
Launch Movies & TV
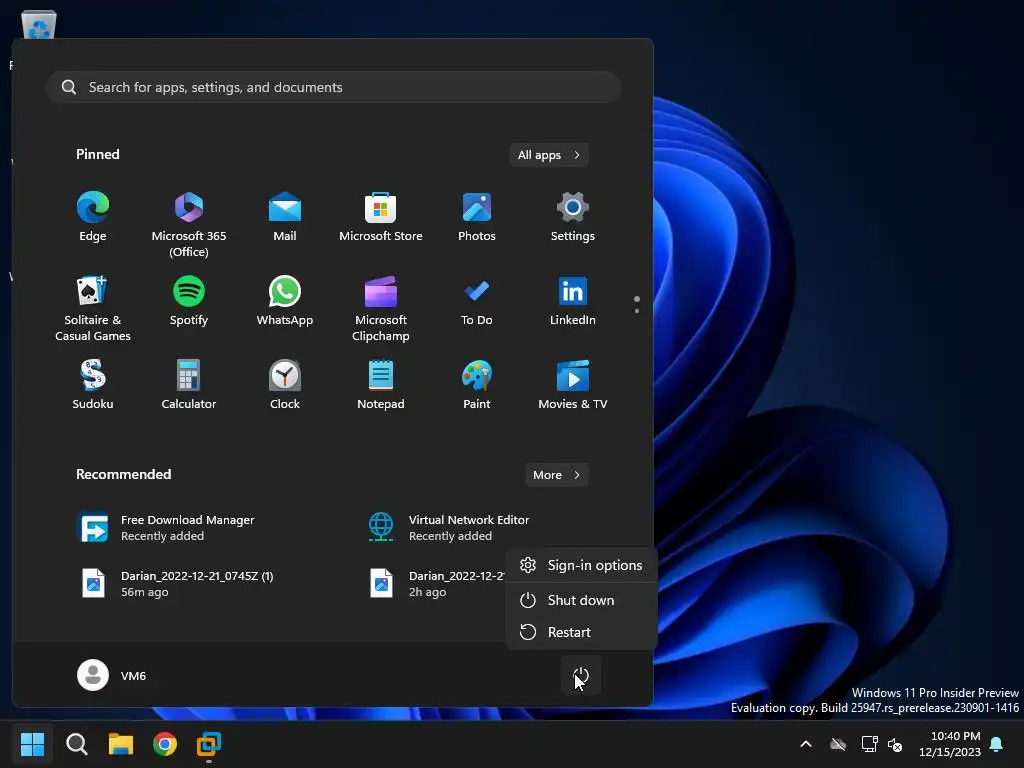coord(573,385)
